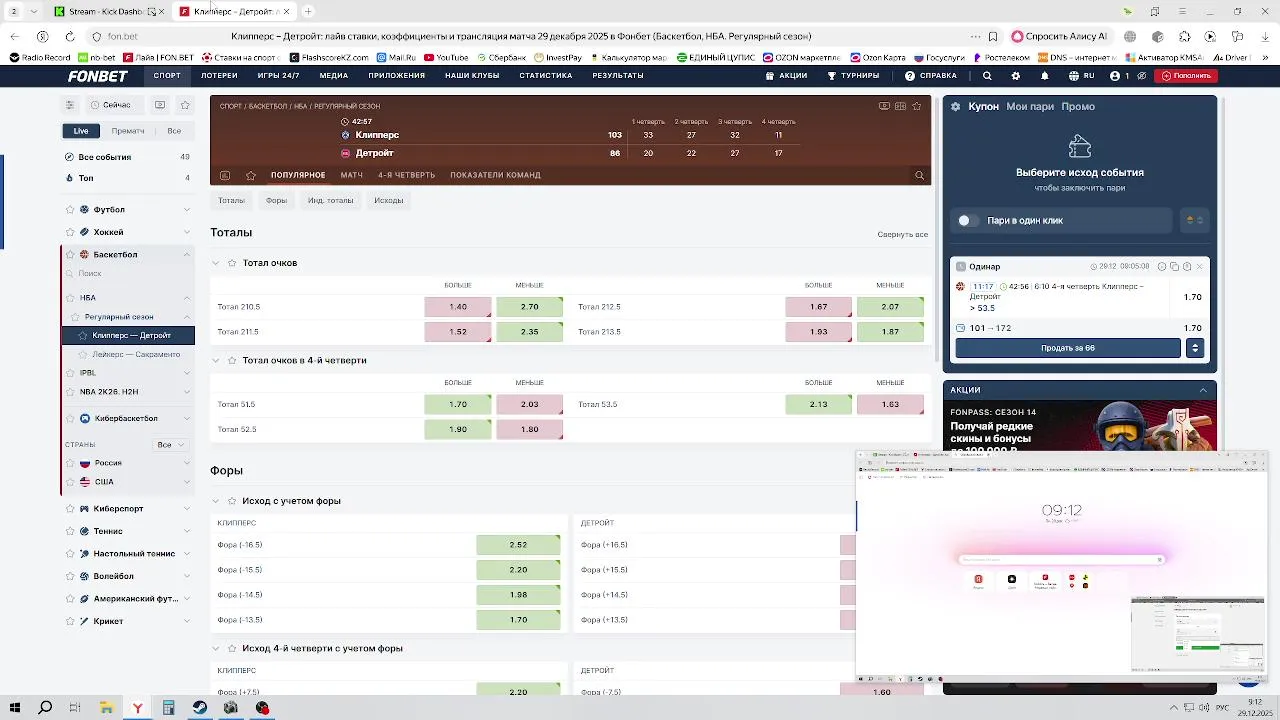Star the Тотал очков в 4-й четверти market
The width and height of the screenshot is (1280, 720).
point(232,360)
